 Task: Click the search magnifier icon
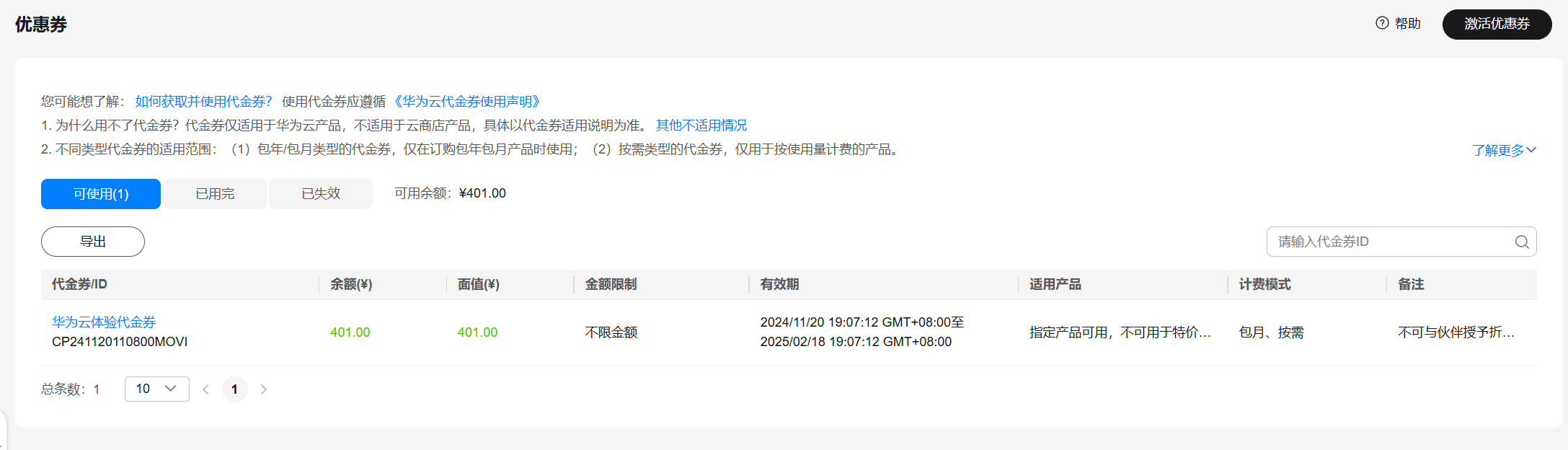click(1521, 242)
